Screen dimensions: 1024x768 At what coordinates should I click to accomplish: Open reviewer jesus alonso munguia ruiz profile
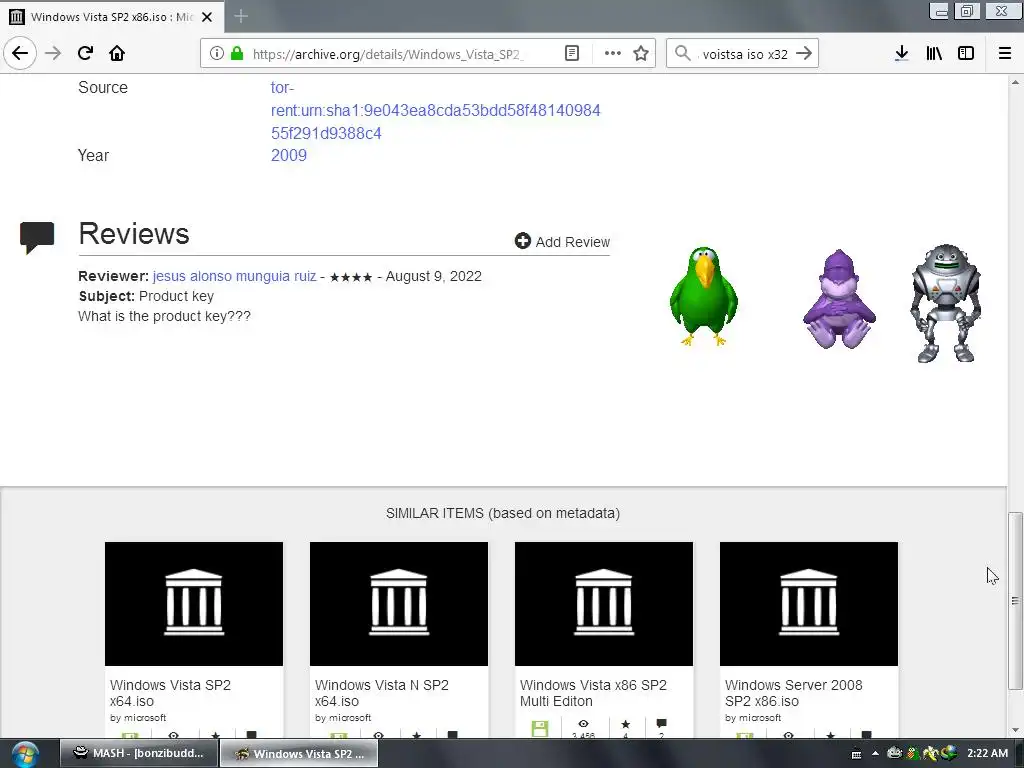coord(234,276)
